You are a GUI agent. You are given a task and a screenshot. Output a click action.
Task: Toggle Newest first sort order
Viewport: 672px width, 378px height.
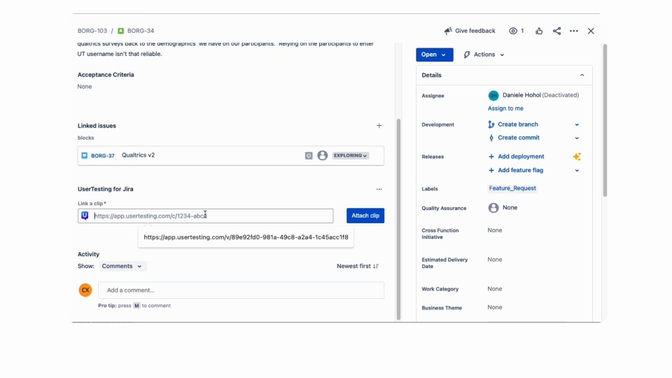357,266
